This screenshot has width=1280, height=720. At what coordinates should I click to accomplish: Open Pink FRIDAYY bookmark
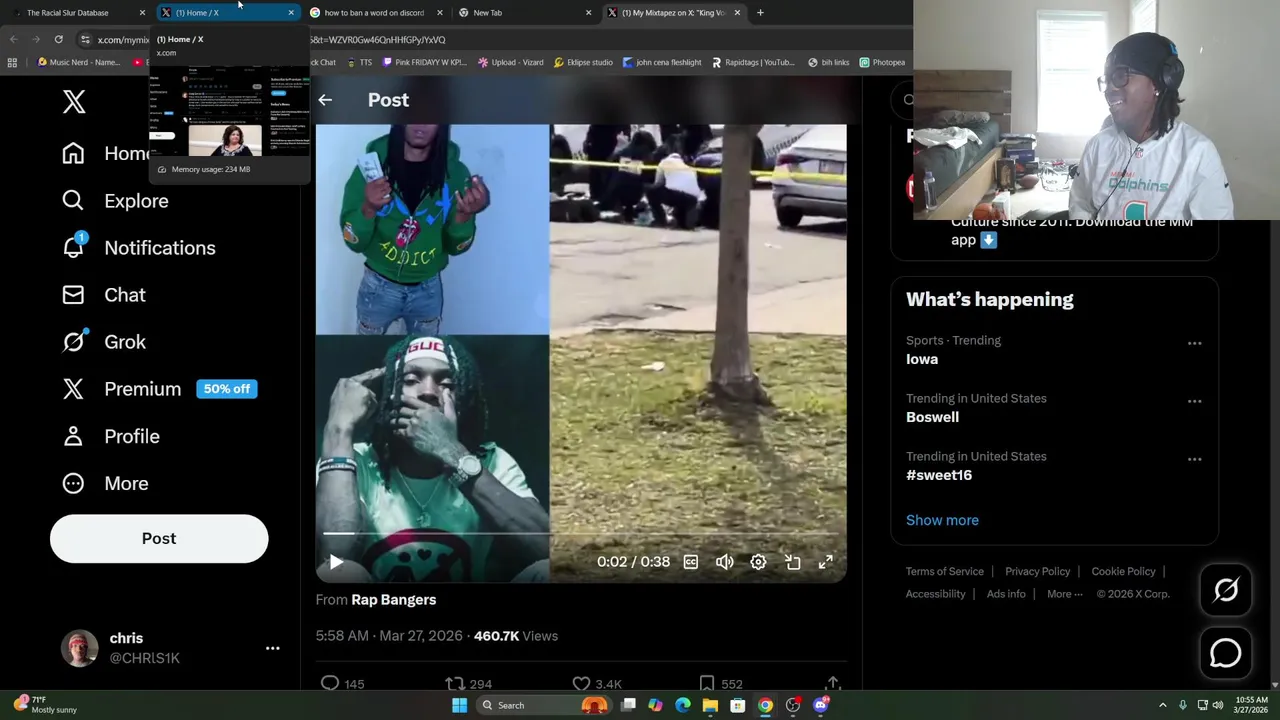click(424, 62)
